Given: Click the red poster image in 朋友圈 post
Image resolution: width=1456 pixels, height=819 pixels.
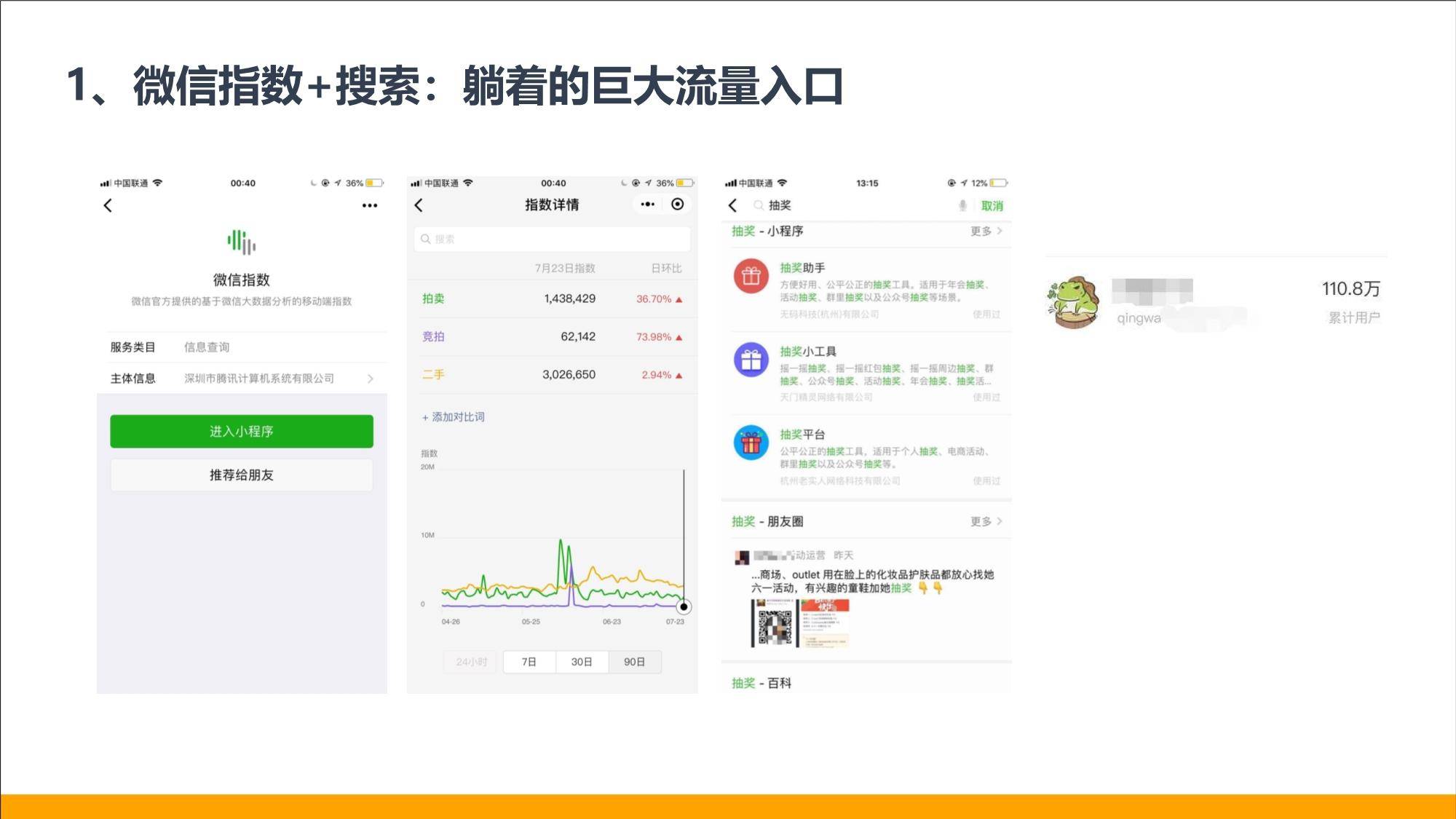Looking at the screenshot, I should 826,623.
